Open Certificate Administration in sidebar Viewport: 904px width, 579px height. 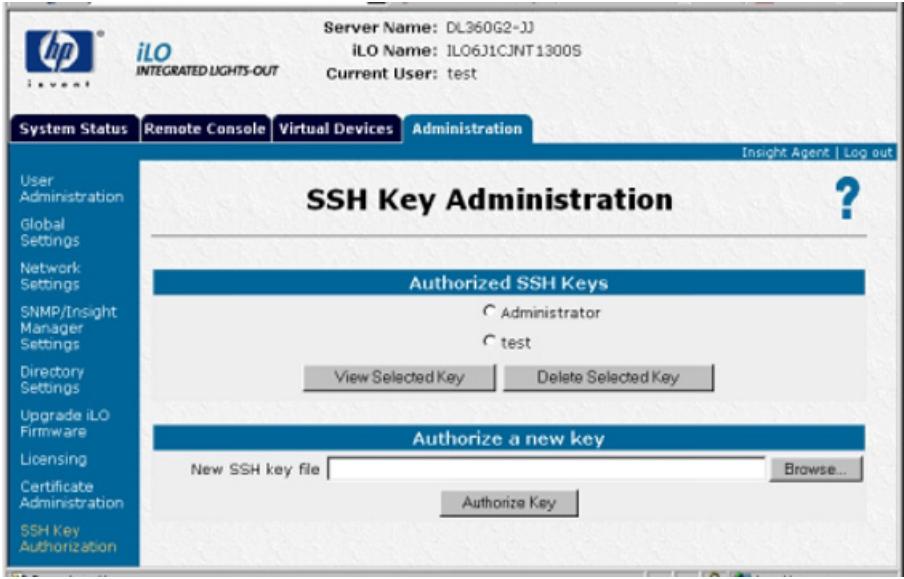tap(71, 495)
